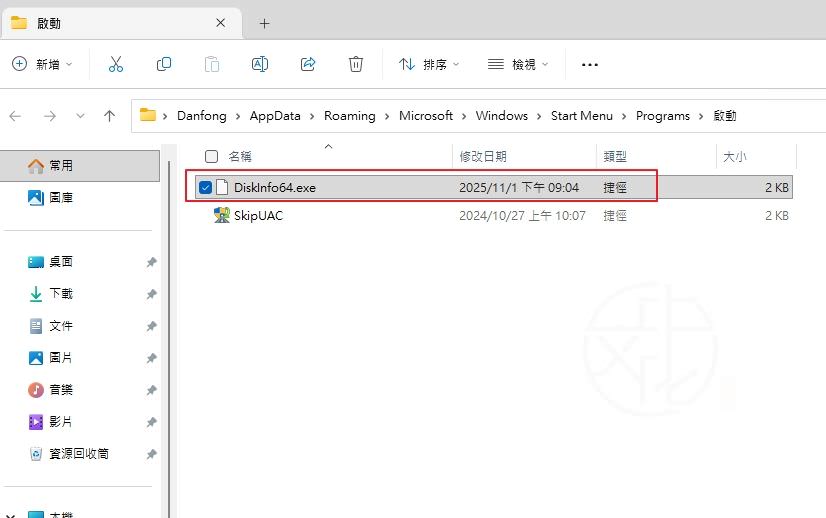This screenshot has height=518, width=826.
Task: Expand chevron after Start Menu in path
Action: [624, 116]
